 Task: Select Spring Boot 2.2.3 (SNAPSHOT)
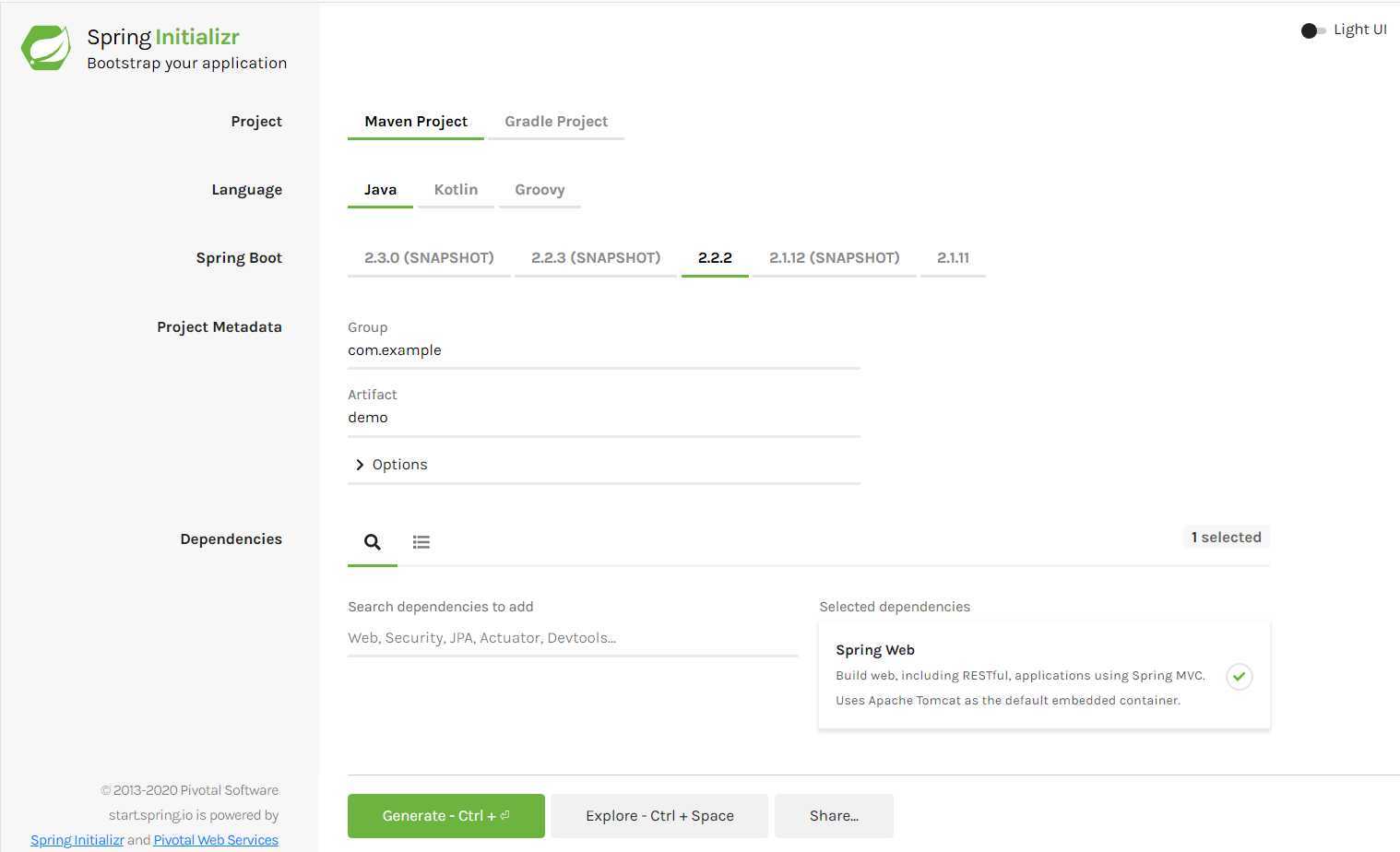(x=596, y=258)
